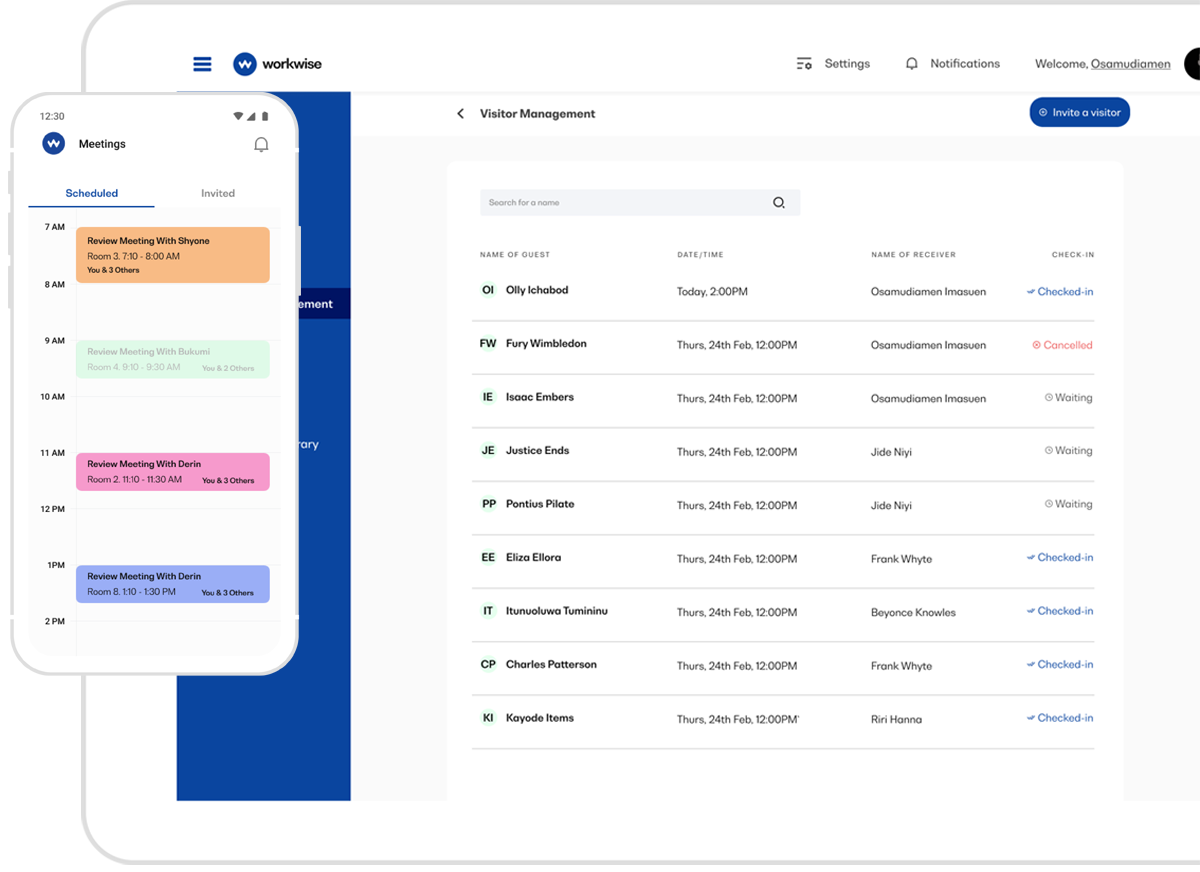Click Checked-in status for Charles Patterson
Image resolution: width=1200 pixels, height=872 pixels.
(x=1060, y=664)
